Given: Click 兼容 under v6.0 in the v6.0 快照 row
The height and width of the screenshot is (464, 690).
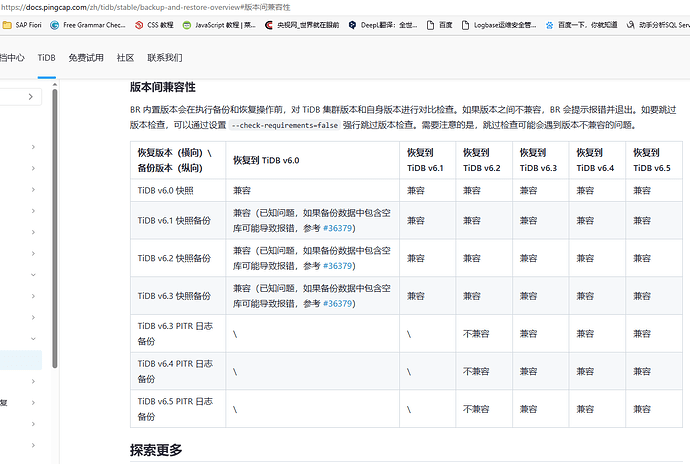Looking at the screenshot, I should coord(242,191).
